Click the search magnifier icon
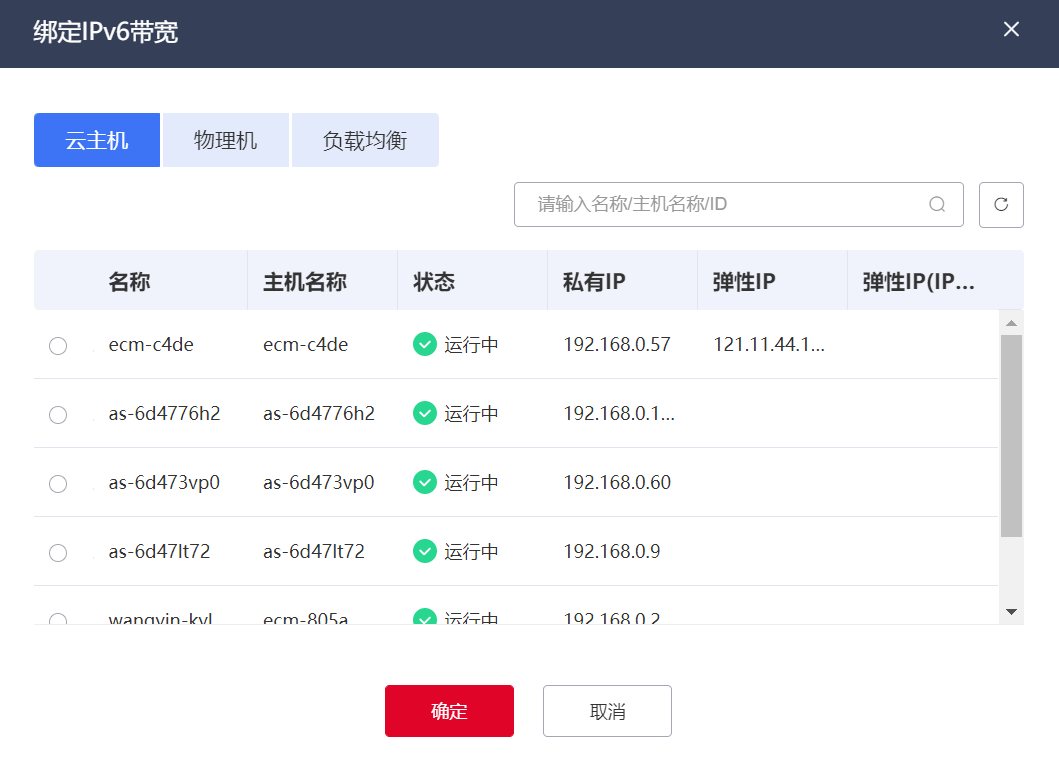This screenshot has height=773, width=1059. (x=937, y=204)
